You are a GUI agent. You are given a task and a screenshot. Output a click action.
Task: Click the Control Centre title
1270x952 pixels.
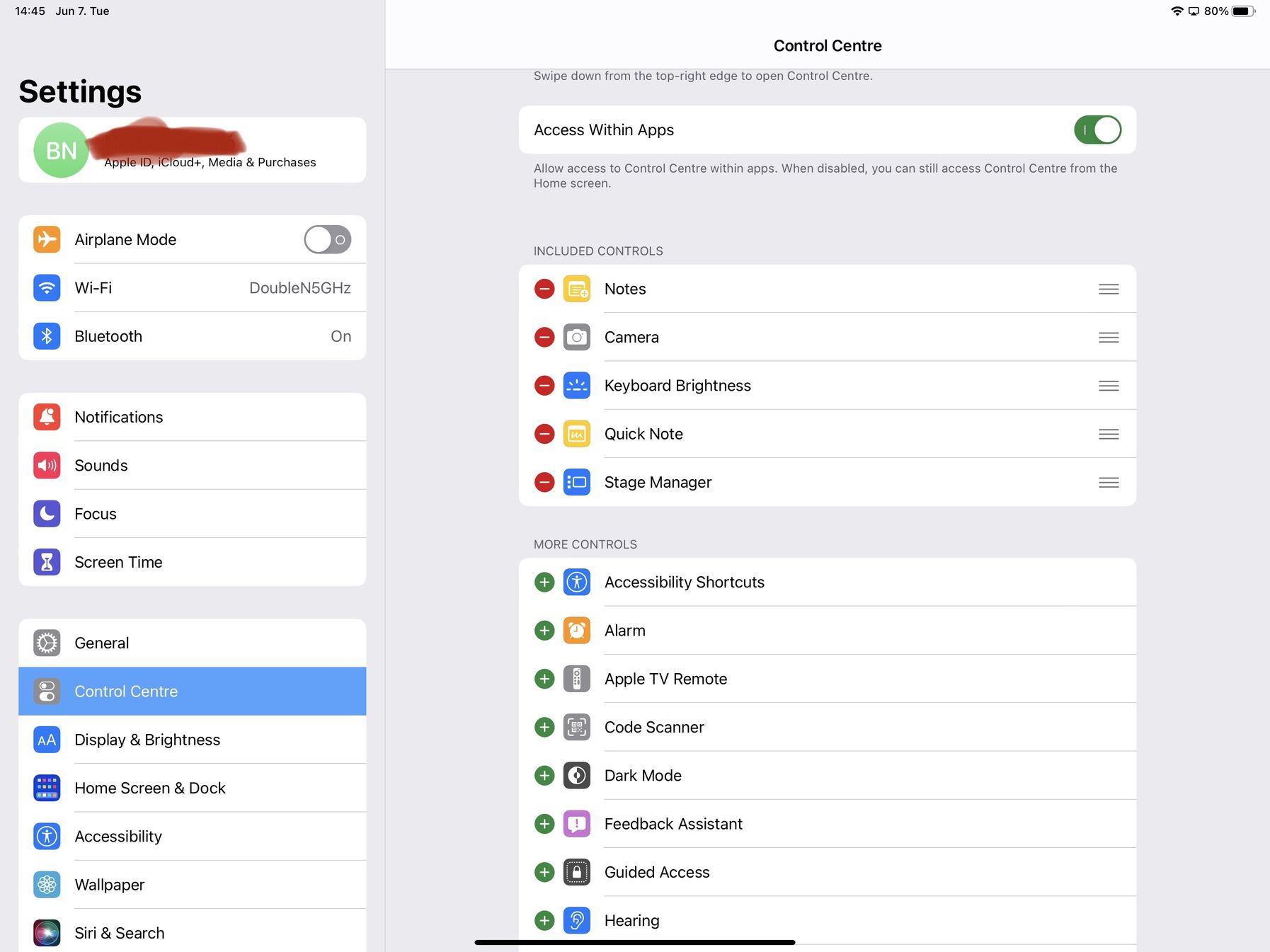coord(828,46)
